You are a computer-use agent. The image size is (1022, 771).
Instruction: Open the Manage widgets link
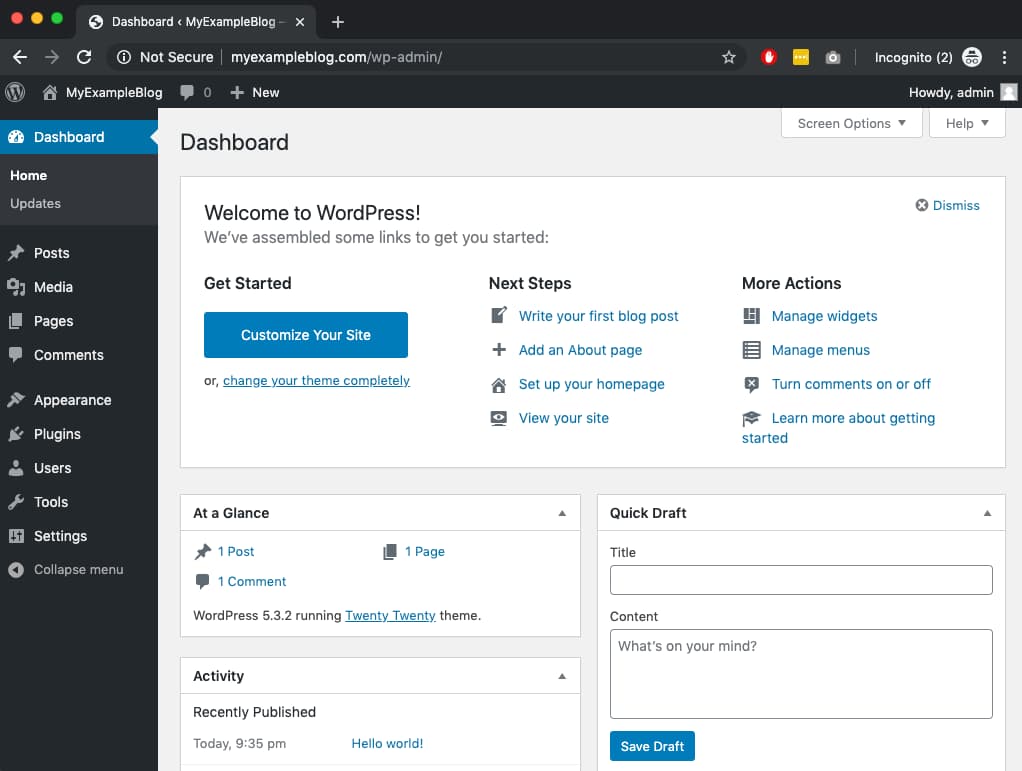point(824,316)
